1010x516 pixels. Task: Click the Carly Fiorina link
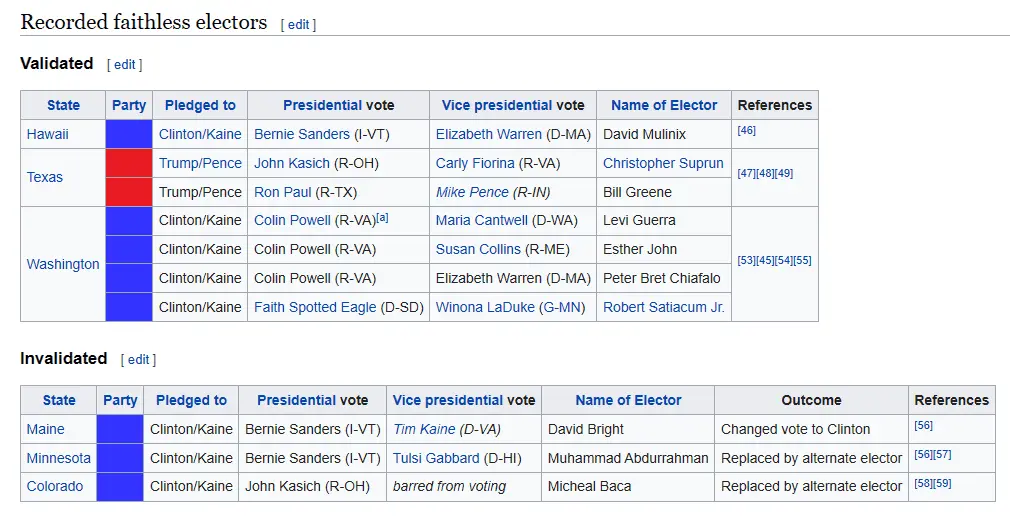[475, 163]
